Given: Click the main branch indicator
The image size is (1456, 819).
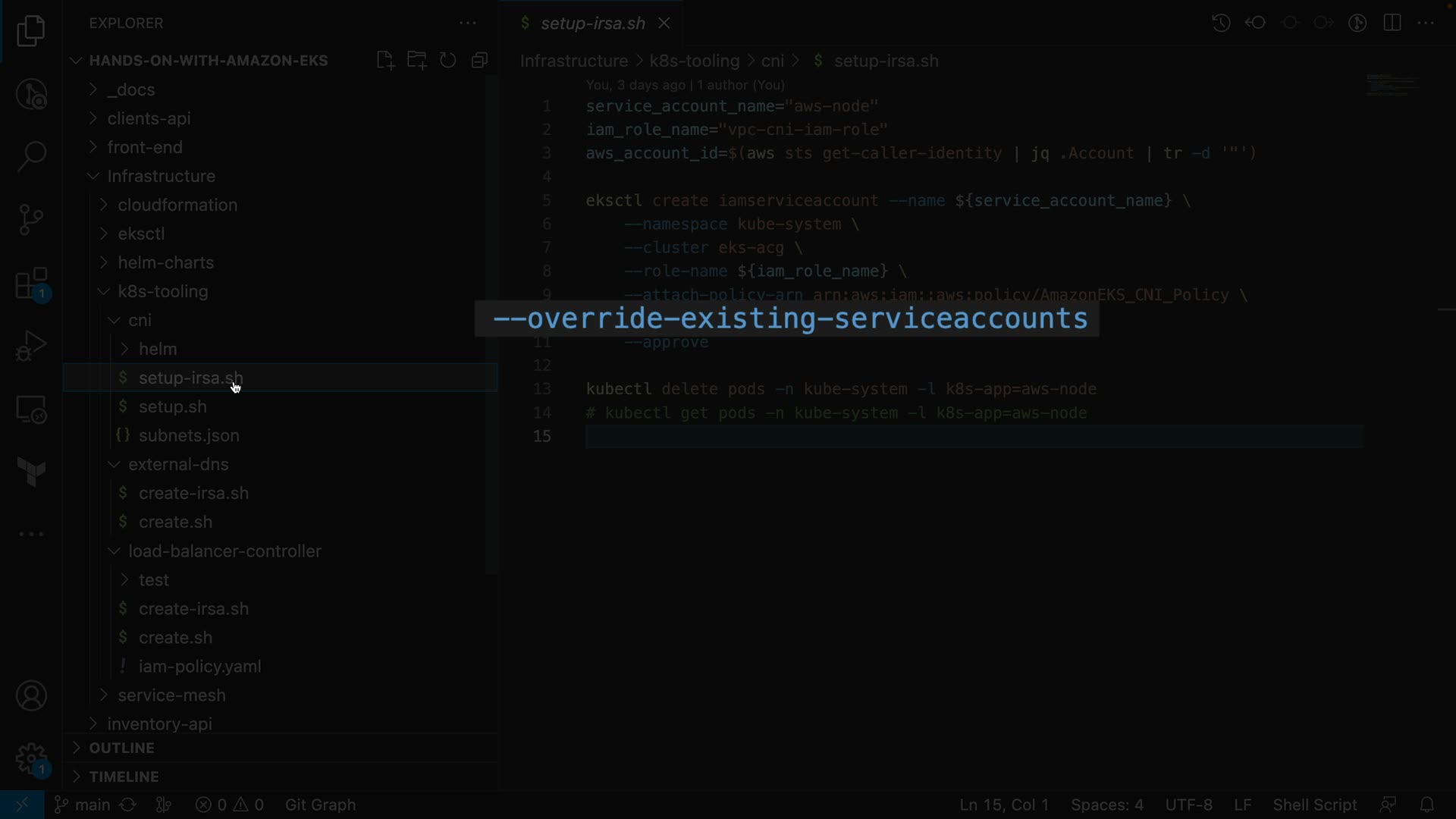Looking at the screenshot, I should pos(83,805).
